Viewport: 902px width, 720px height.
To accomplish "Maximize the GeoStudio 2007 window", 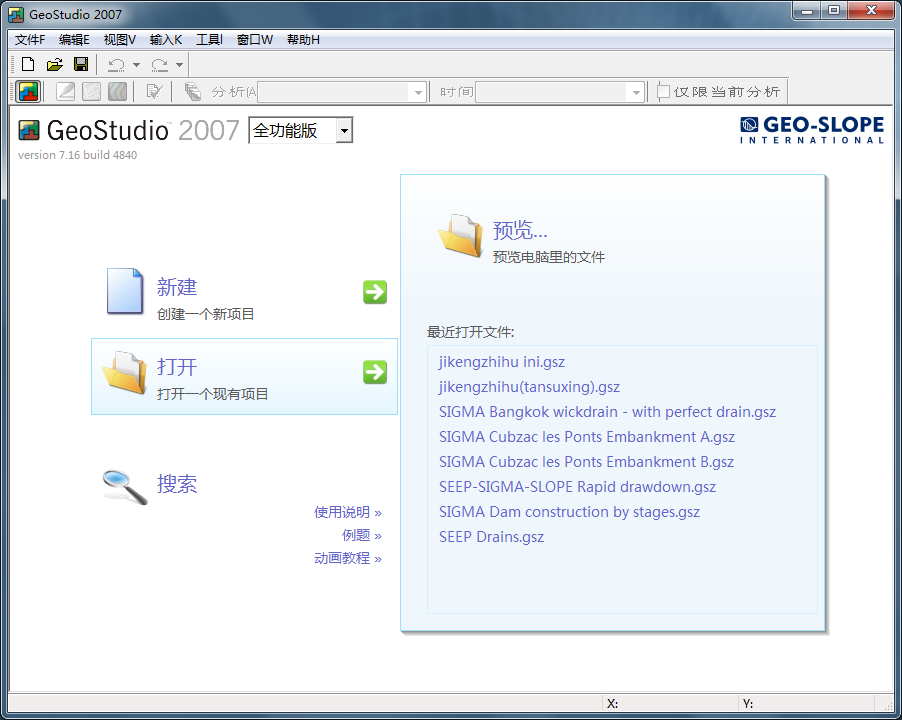I will (x=834, y=10).
